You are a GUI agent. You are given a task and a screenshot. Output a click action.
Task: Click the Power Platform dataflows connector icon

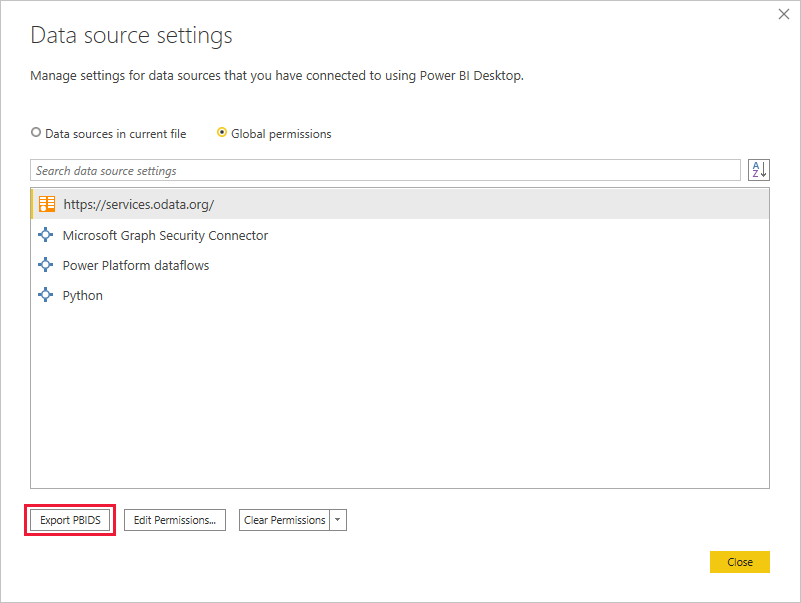pyautogui.click(x=45, y=265)
